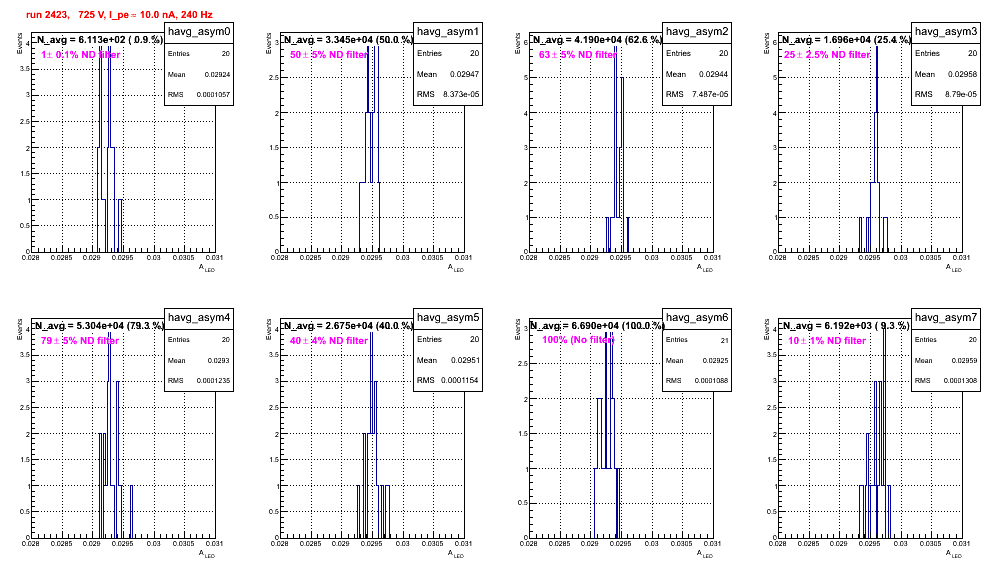Select the havg_asym0 stats box title
996x572 pixels.
pos(199,32)
